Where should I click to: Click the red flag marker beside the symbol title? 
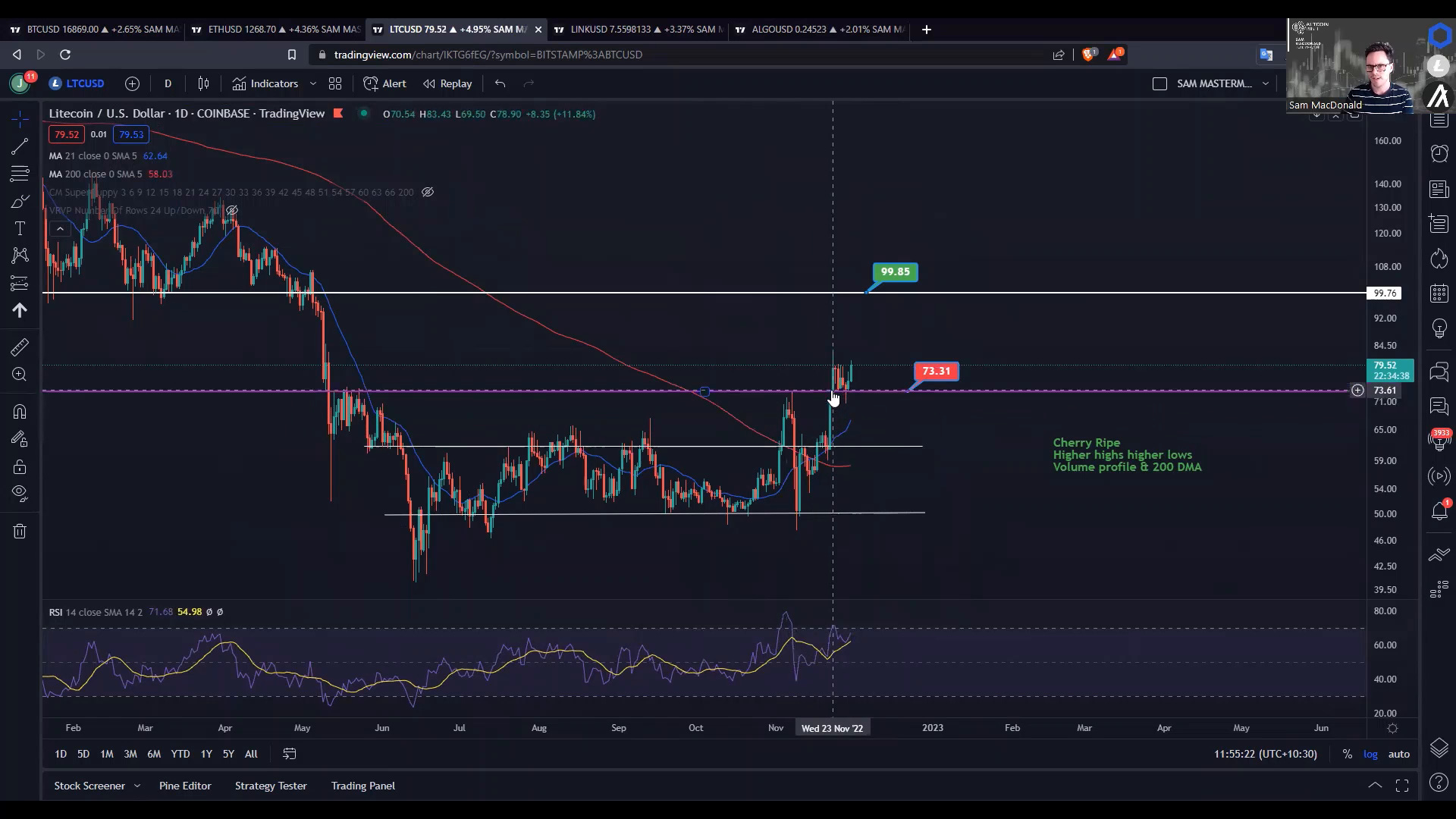coord(339,113)
